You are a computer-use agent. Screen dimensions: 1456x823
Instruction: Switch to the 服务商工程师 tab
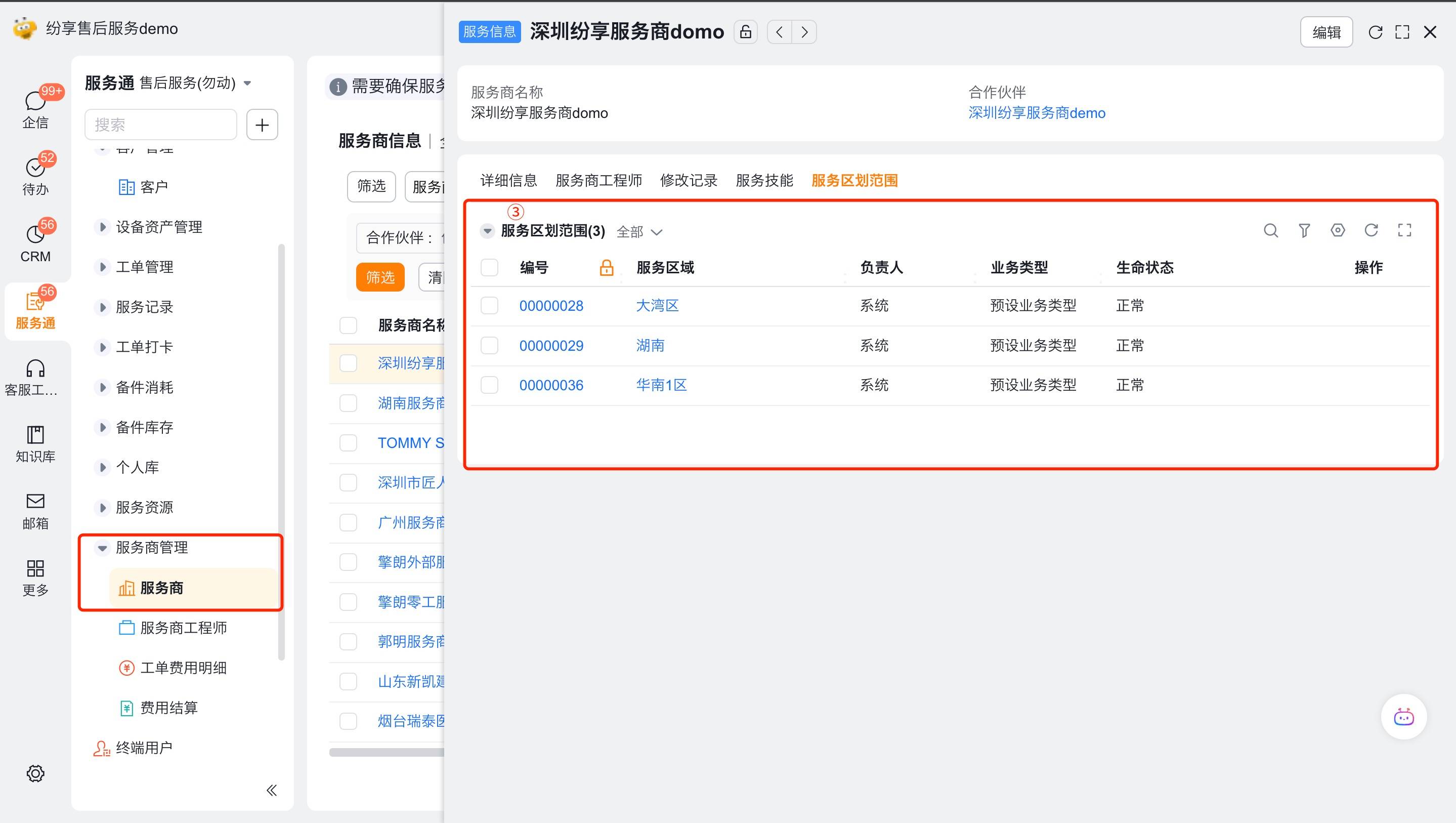(x=598, y=180)
